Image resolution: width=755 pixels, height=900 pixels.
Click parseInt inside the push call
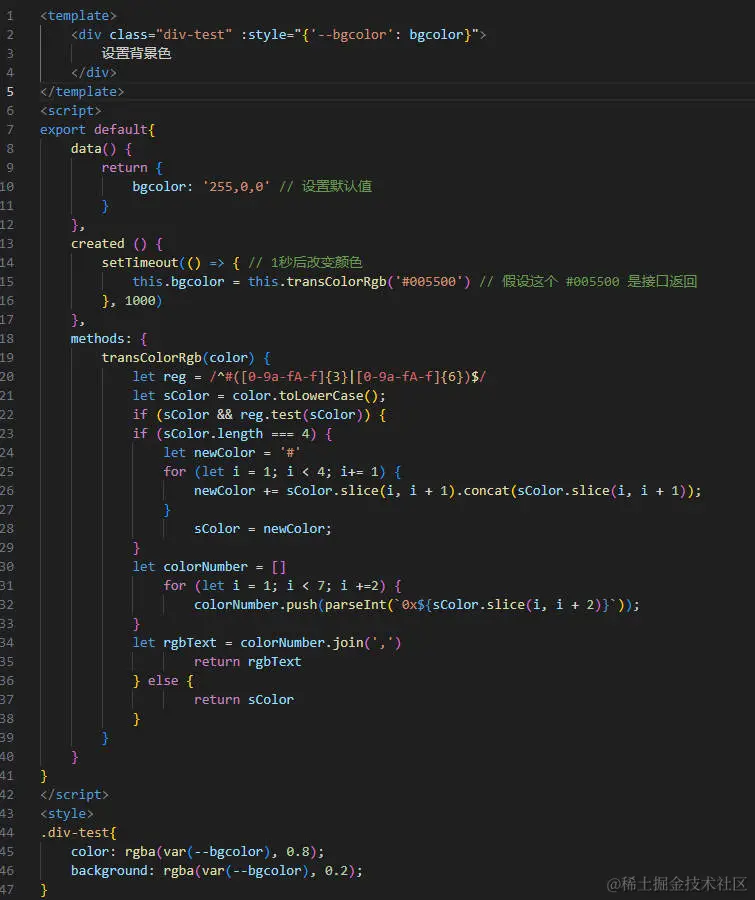[355, 604]
